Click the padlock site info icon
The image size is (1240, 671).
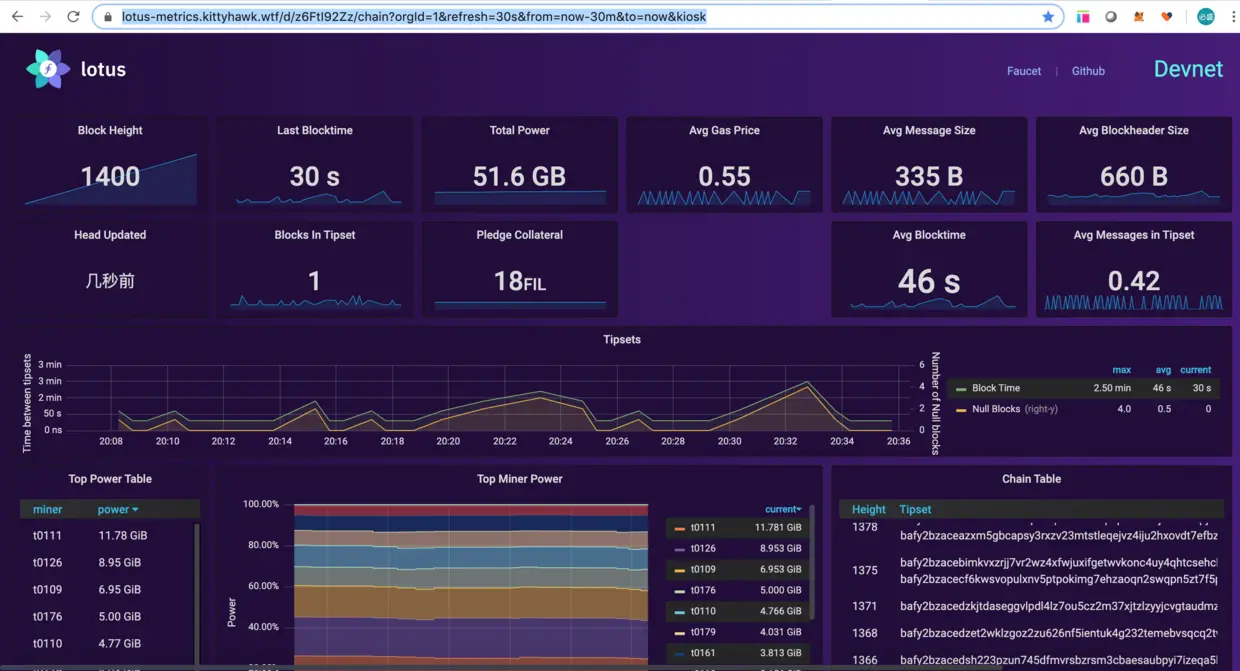point(108,17)
